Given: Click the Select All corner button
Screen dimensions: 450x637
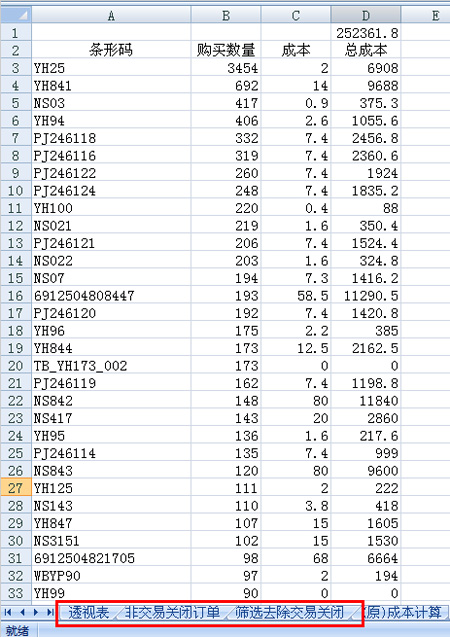Looking at the screenshot, I should (15, 15).
